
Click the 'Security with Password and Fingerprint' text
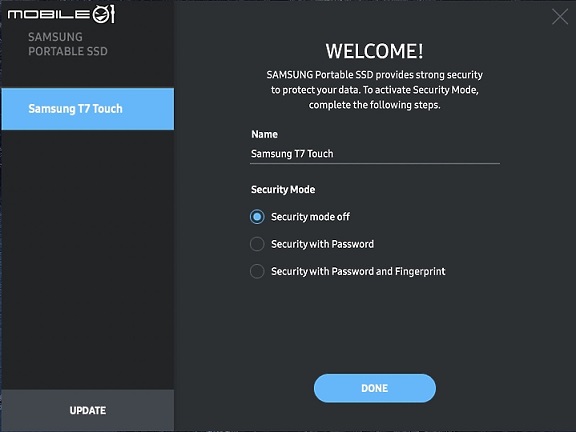(x=358, y=271)
